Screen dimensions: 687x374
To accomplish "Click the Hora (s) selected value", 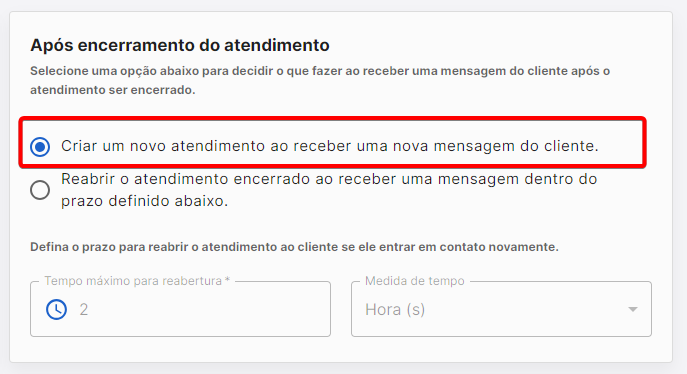I will pyautogui.click(x=395, y=310).
